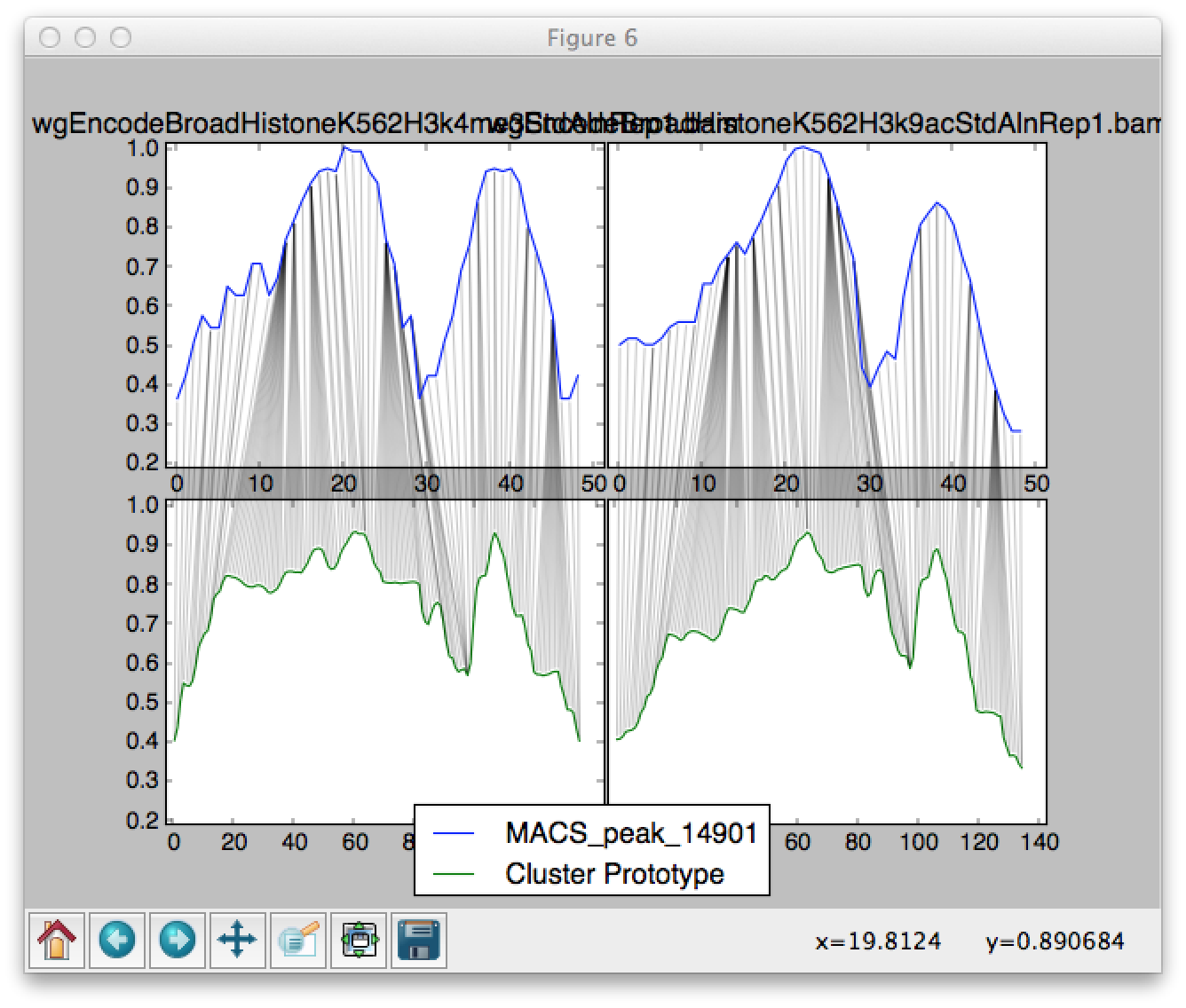Image resolution: width=1186 pixels, height=1008 pixels.
Task: Click inside the top-right H3k9ac subplot
Action: pyautogui.click(x=826, y=305)
